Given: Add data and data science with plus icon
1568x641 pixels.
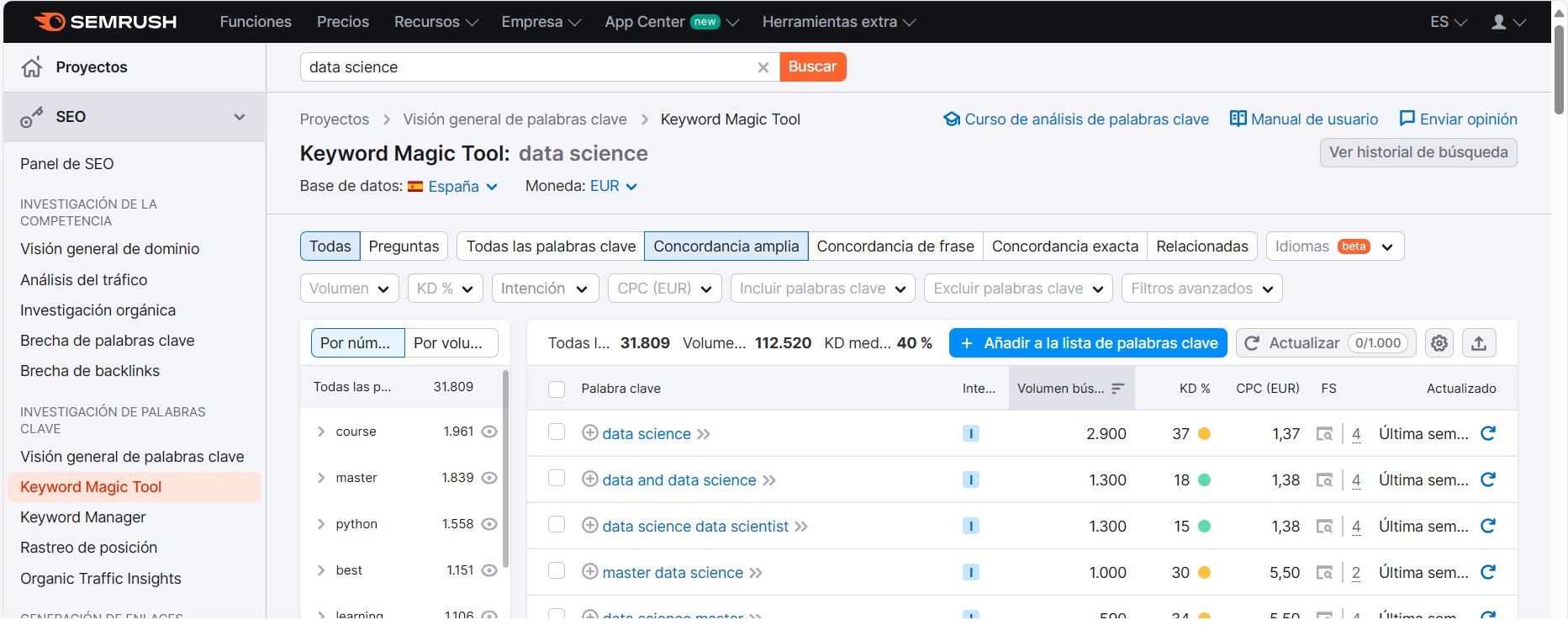Looking at the screenshot, I should pos(590,479).
